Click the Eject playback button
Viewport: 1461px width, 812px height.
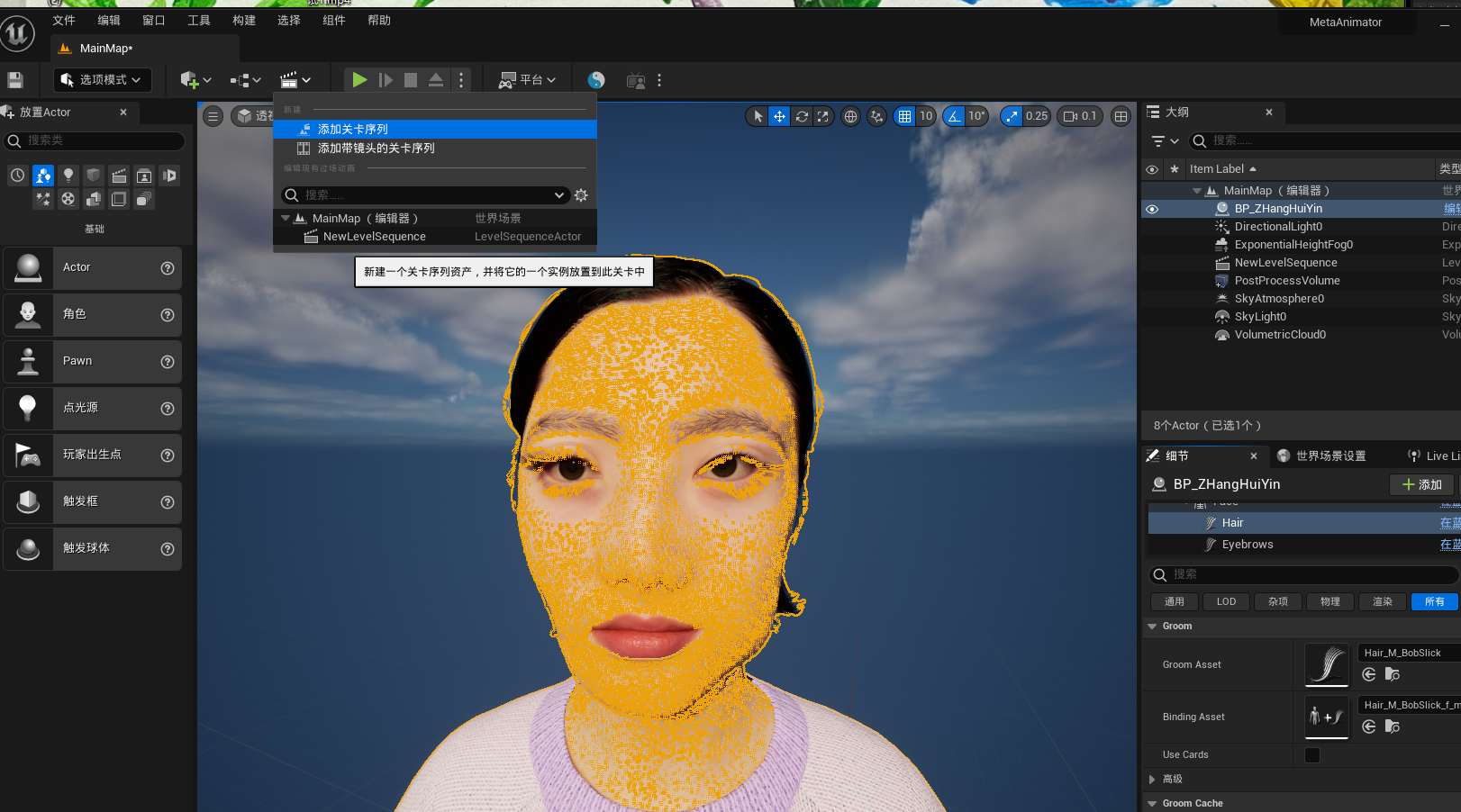tap(436, 80)
